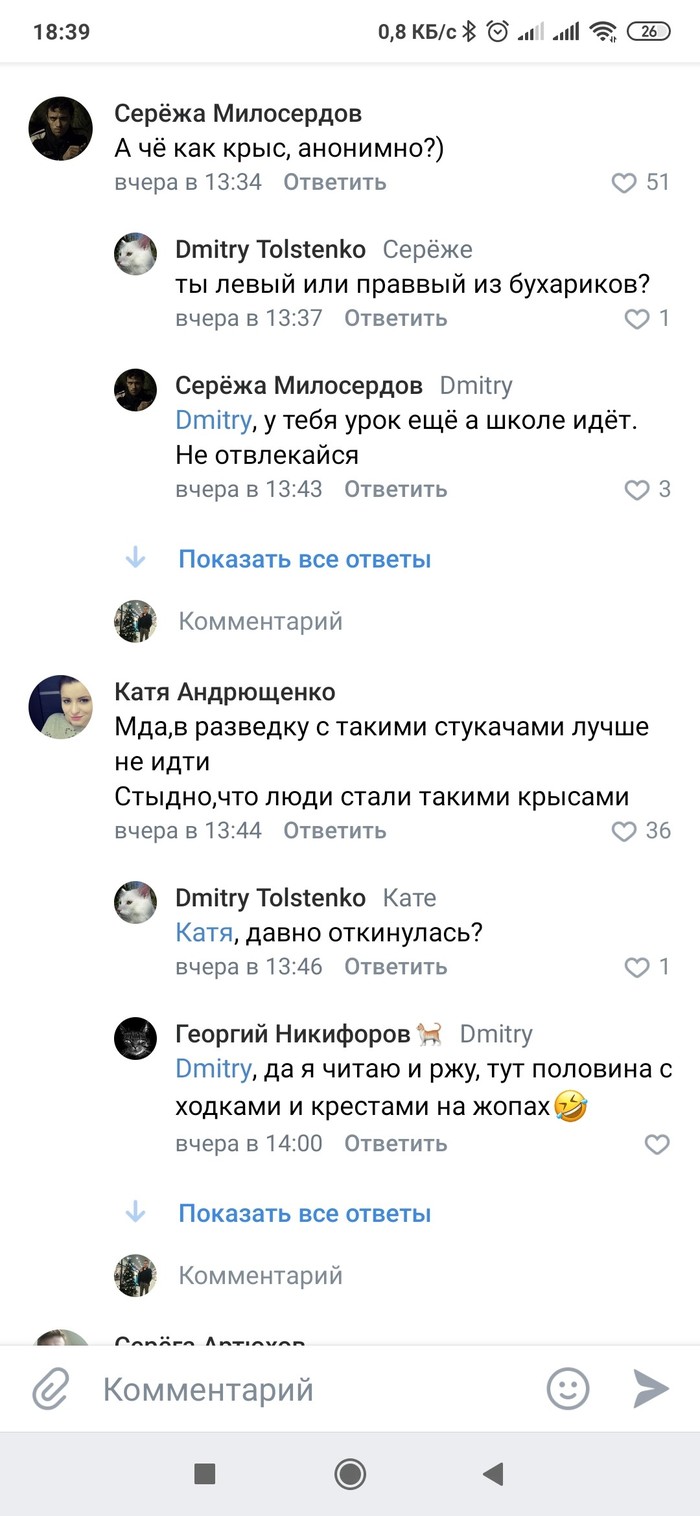Like Катя Андрющенко's comment with 36 likes
The height and width of the screenshot is (1516, 700).
click(x=624, y=831)
